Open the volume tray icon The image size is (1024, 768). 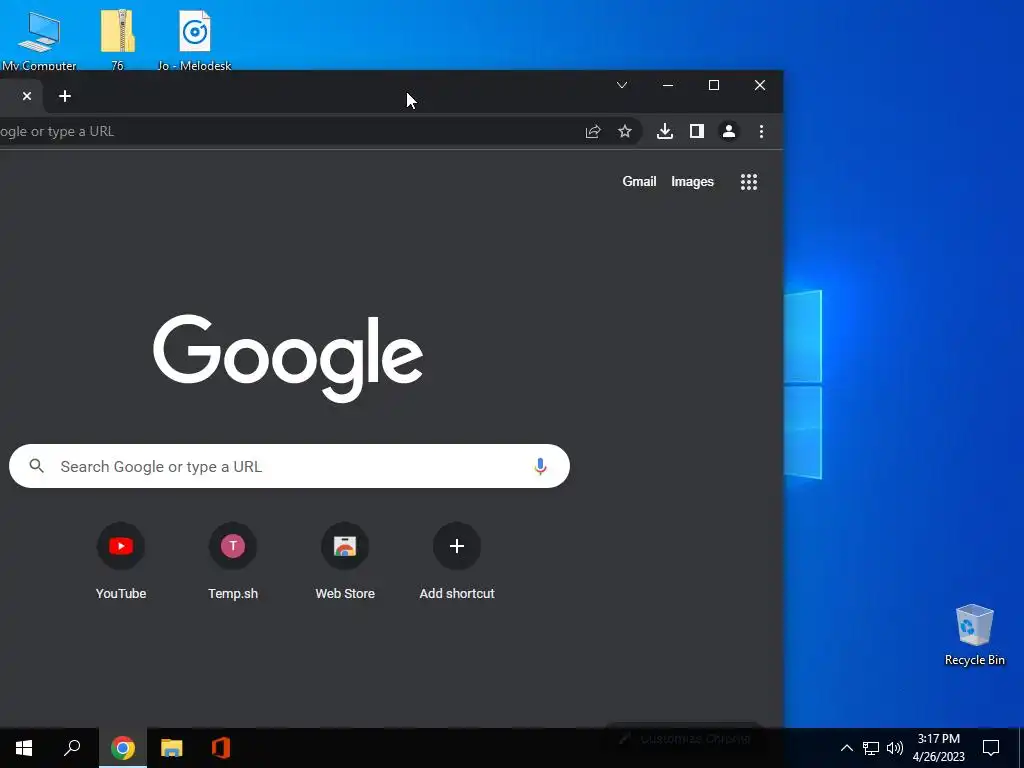coord(895,748)
